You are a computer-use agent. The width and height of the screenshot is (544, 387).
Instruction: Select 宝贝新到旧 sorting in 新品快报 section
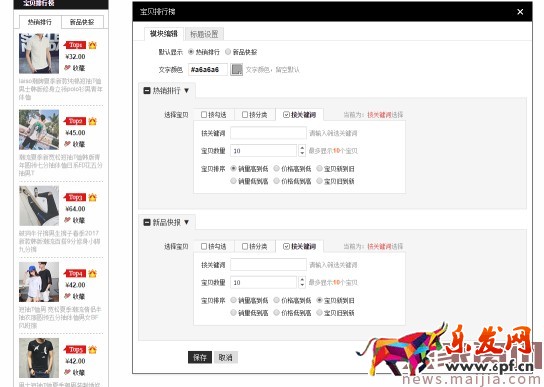tap(320, 300)
